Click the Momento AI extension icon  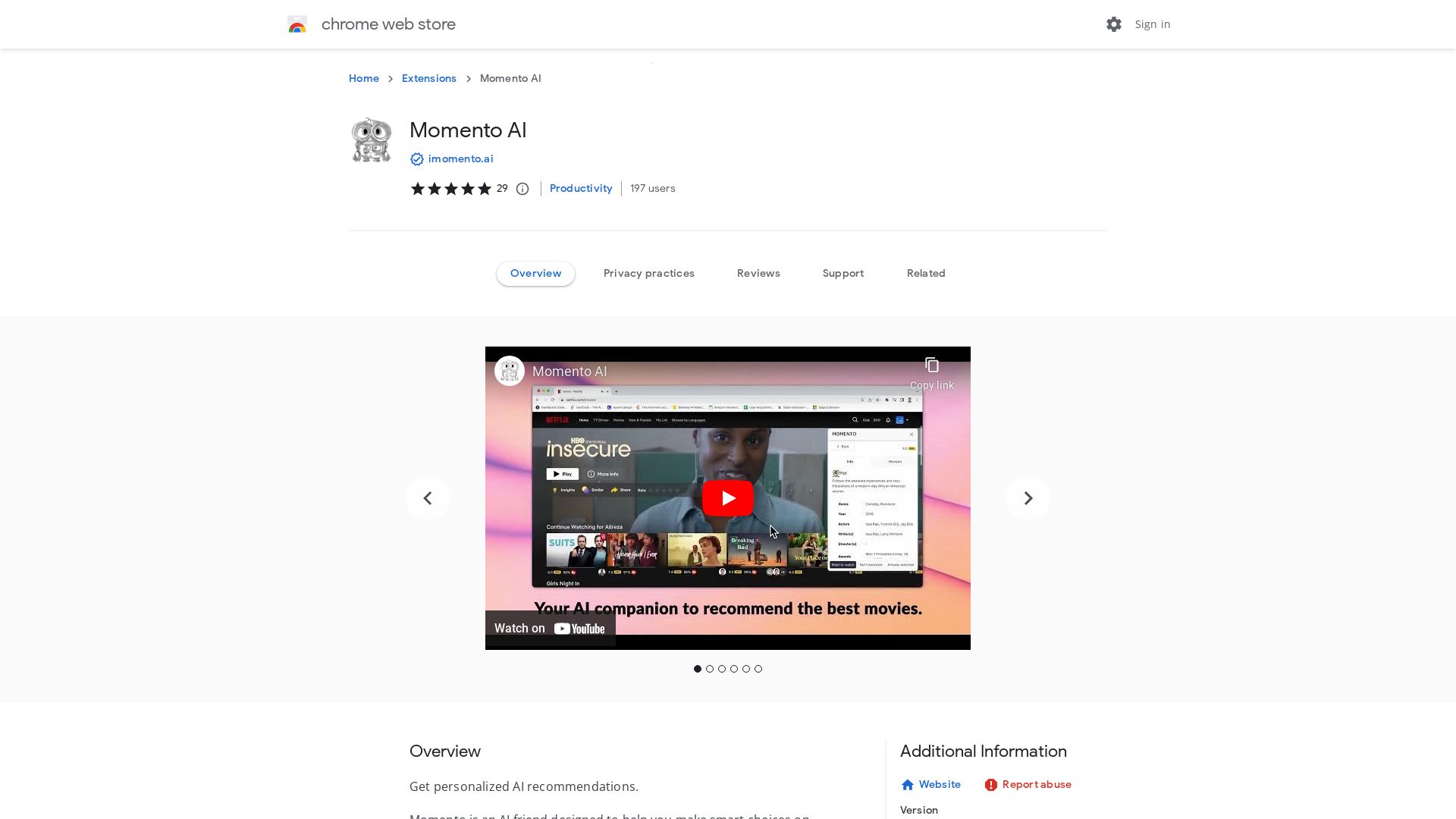click(371, 140)
